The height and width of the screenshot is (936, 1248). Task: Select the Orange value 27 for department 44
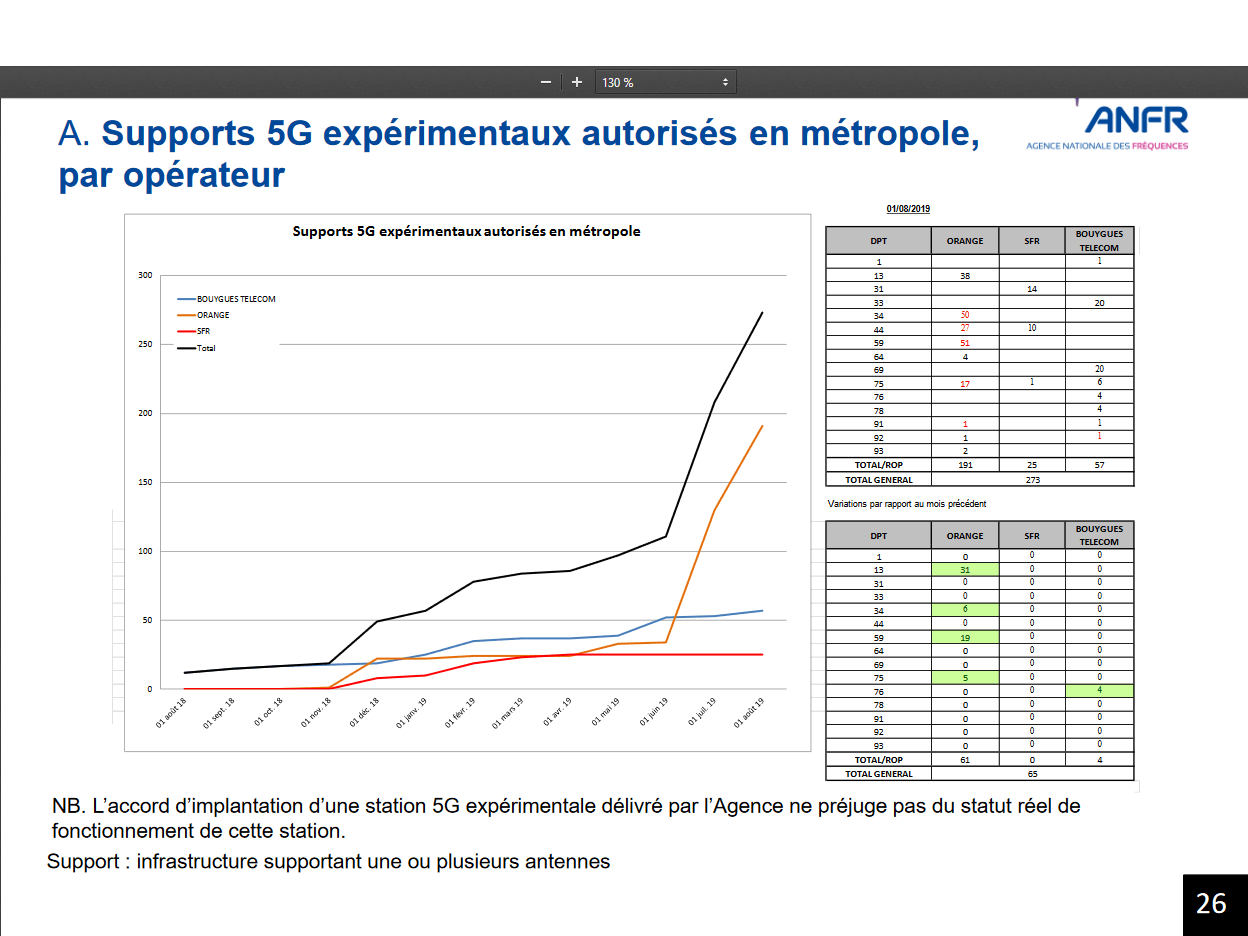pyautogui.click(x=965, y=329)
